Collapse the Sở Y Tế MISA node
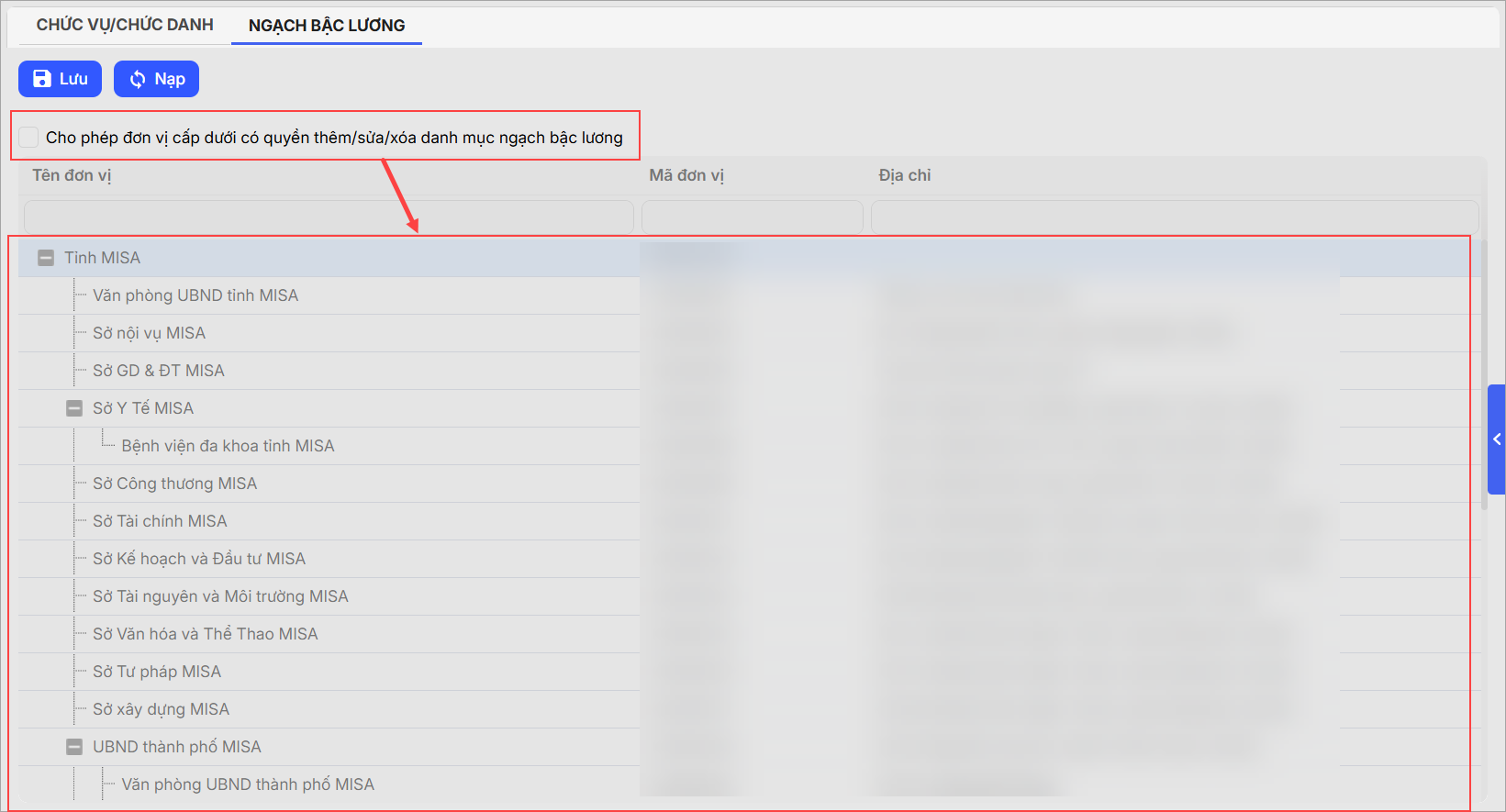1506x812 pixels. point(74,408)
